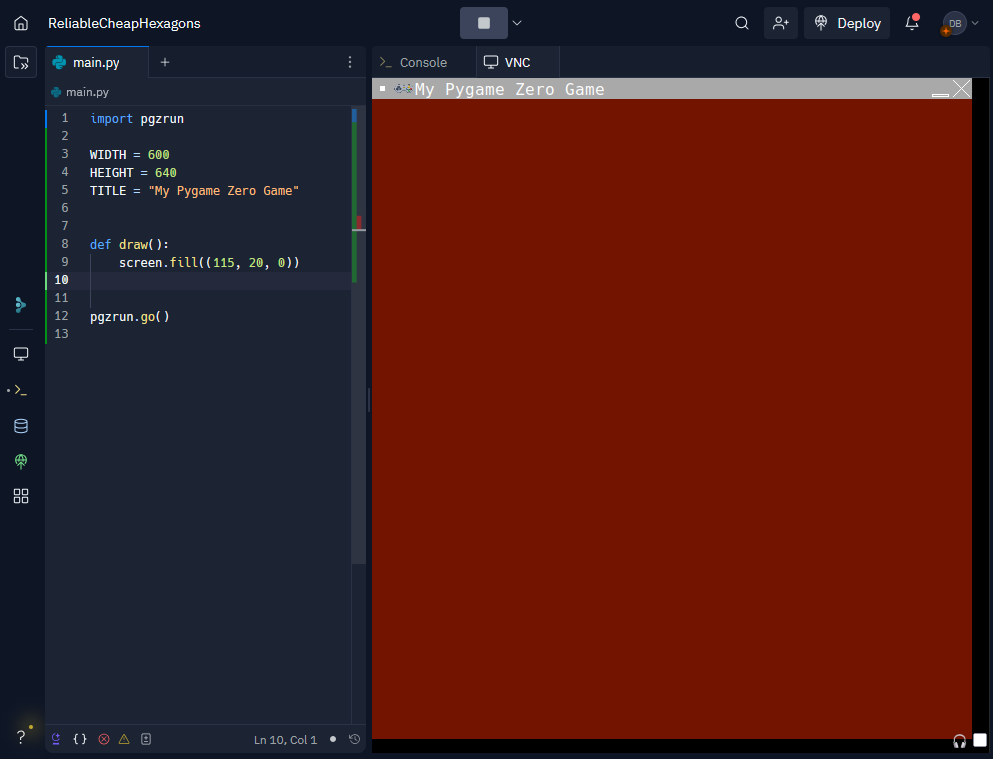Click the Deploy button
993x759 pixels.
[x=847, y=23]
